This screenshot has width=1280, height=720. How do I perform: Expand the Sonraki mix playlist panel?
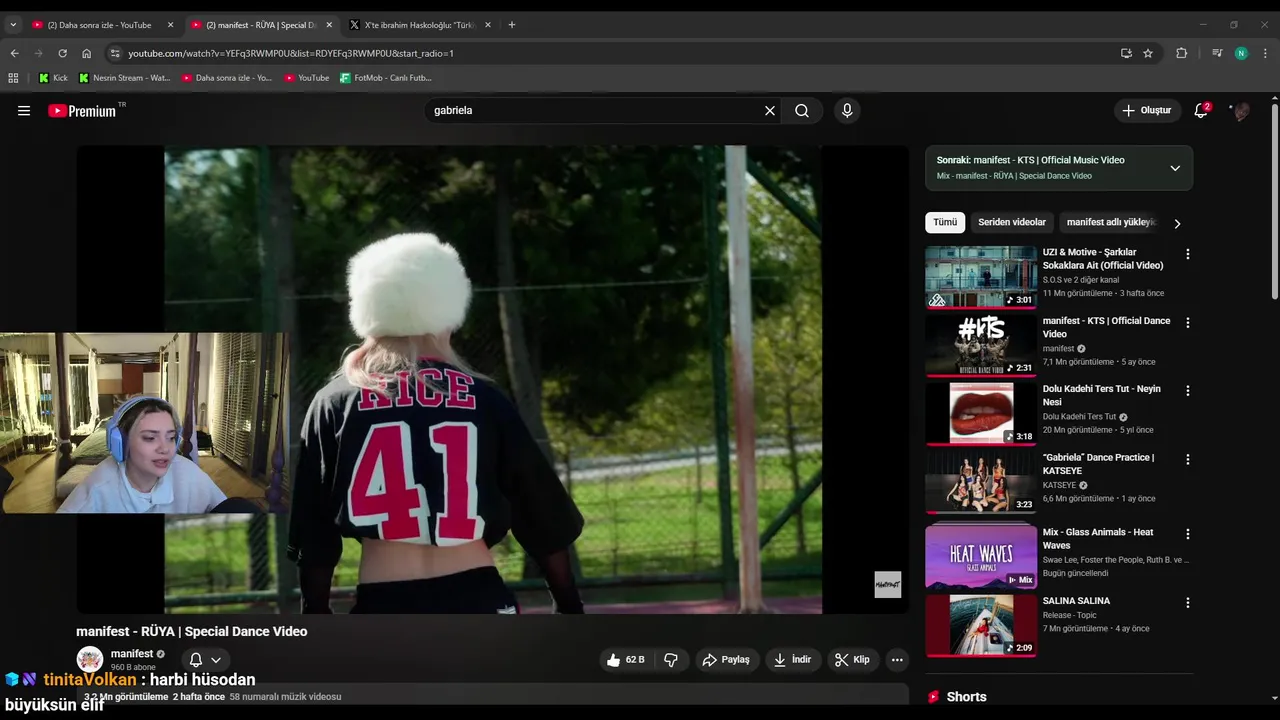1175,168
